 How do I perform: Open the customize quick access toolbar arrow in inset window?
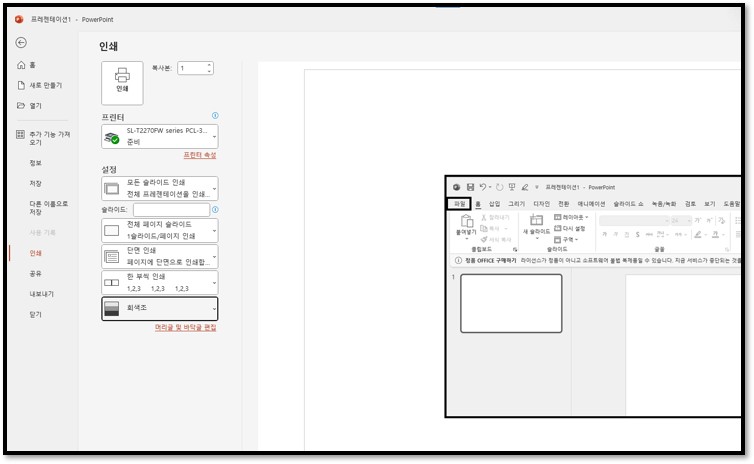(537, 188)
